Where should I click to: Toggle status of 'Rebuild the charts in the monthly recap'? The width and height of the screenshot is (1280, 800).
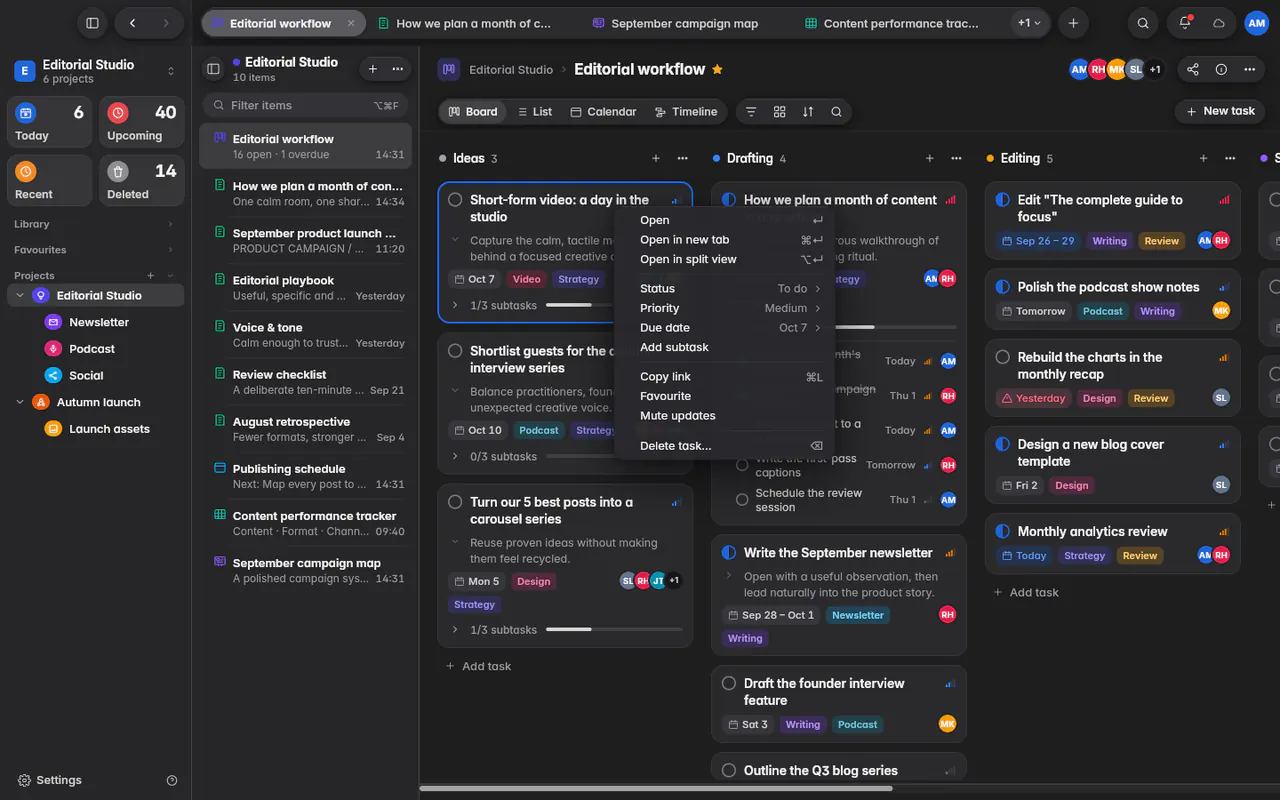[x=1003, y=357]
